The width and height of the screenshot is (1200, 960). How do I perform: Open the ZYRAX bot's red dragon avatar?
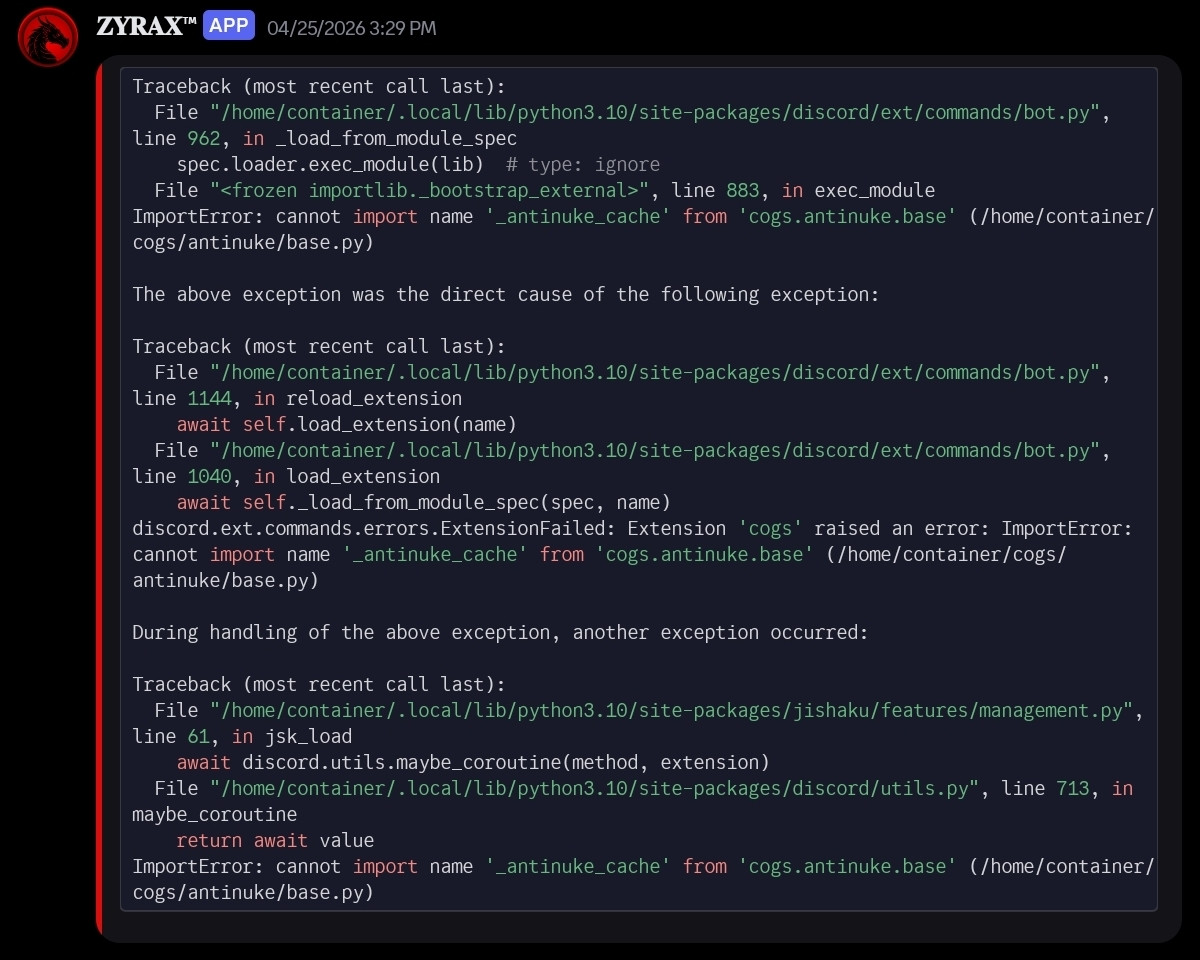click(48, 37)
